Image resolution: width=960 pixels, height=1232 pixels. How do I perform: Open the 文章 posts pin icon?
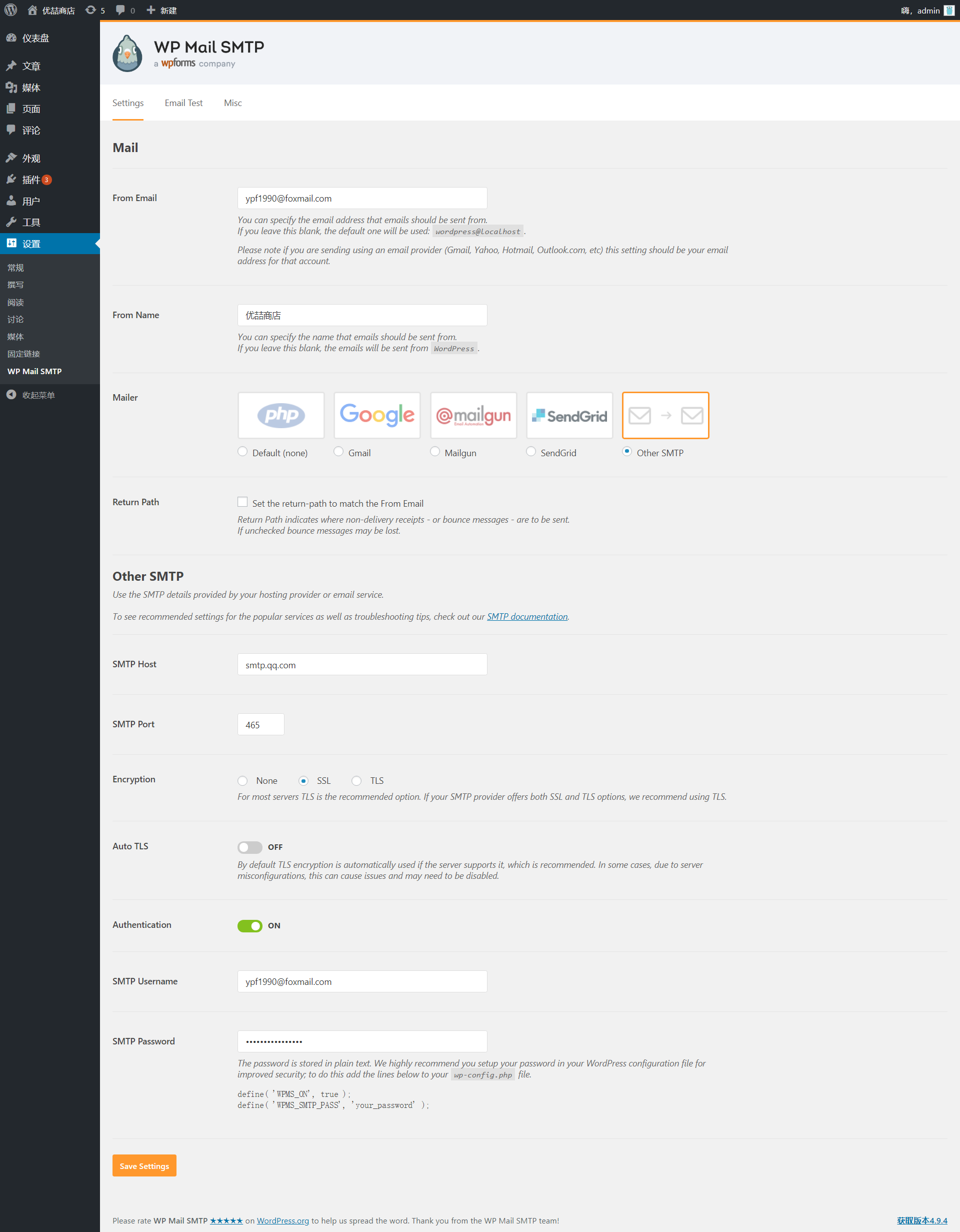pyautogui.click(x=11, y=66)
